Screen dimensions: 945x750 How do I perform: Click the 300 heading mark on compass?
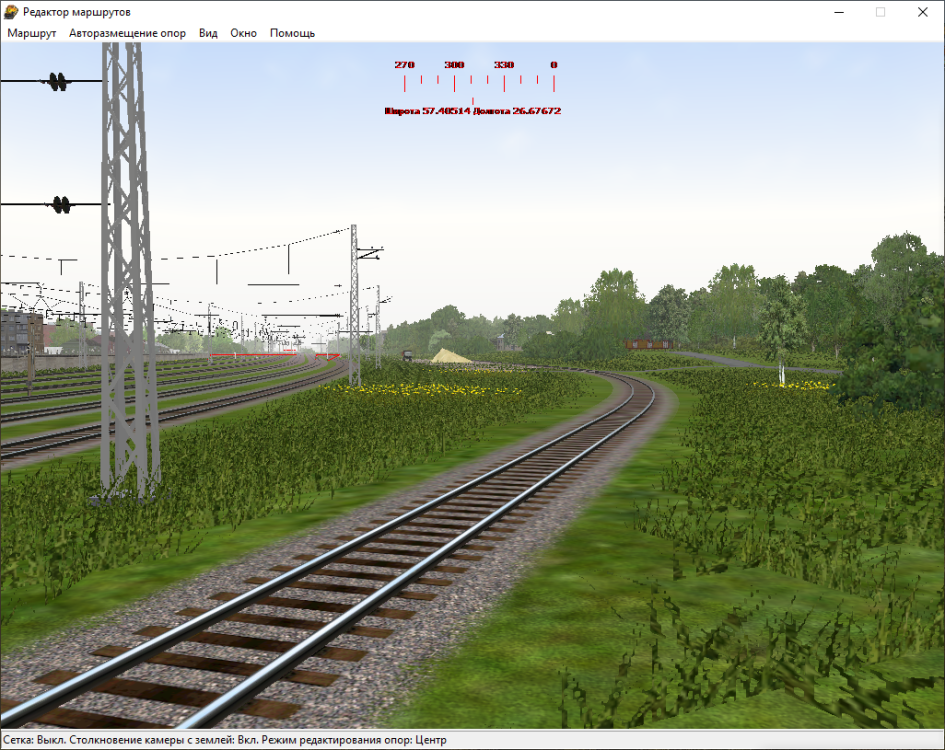coord(454,65)
